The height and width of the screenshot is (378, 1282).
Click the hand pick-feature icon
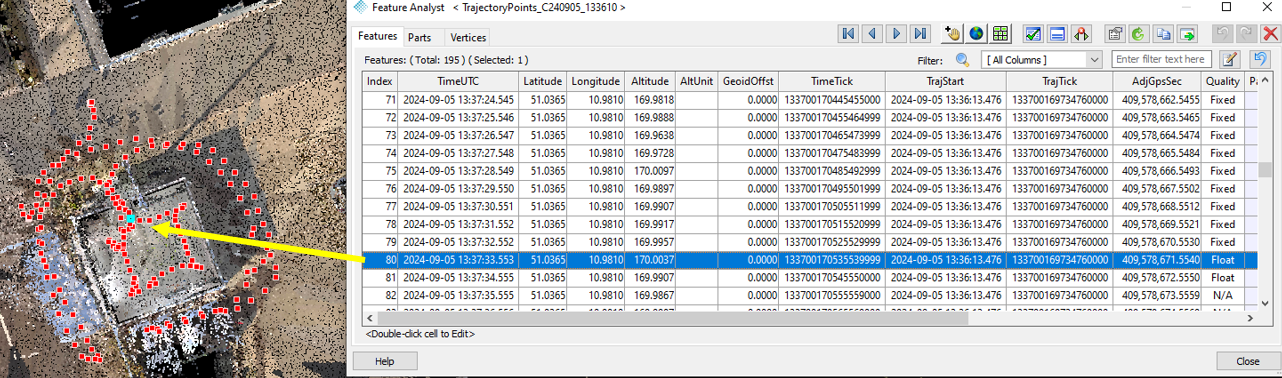point(952,34)
